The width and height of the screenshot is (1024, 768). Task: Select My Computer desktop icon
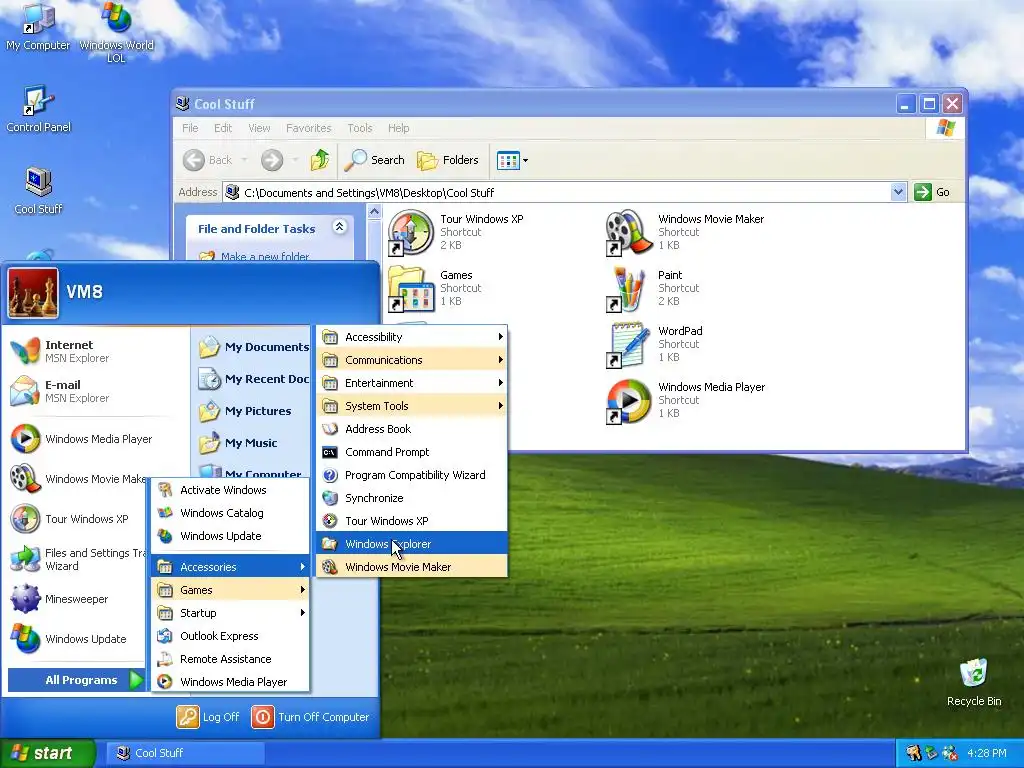coord(38,27)
